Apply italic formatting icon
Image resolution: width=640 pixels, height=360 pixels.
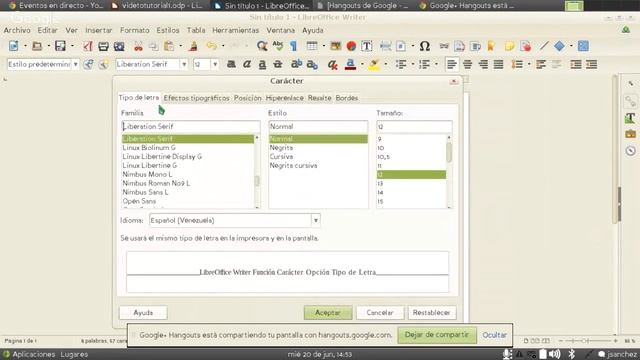point(247,64)
